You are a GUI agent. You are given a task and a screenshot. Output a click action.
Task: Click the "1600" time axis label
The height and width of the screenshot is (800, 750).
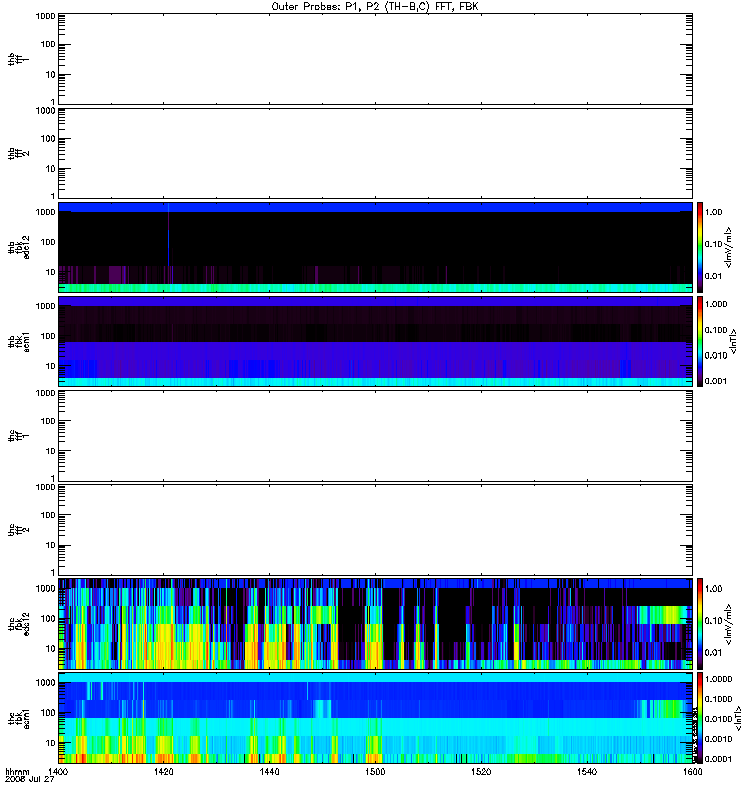[692, 771]
